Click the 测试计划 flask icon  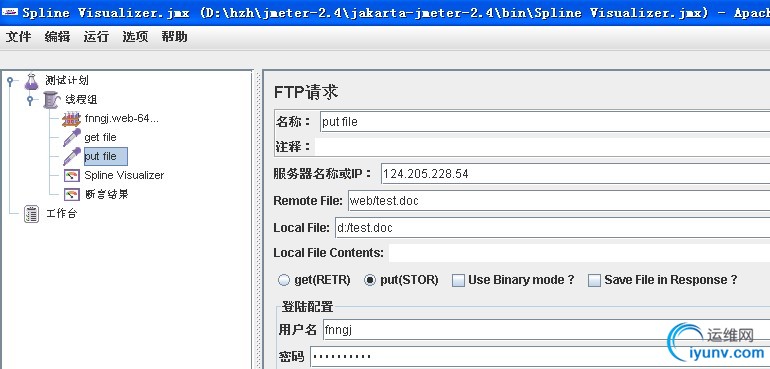(x=31, y=81)
